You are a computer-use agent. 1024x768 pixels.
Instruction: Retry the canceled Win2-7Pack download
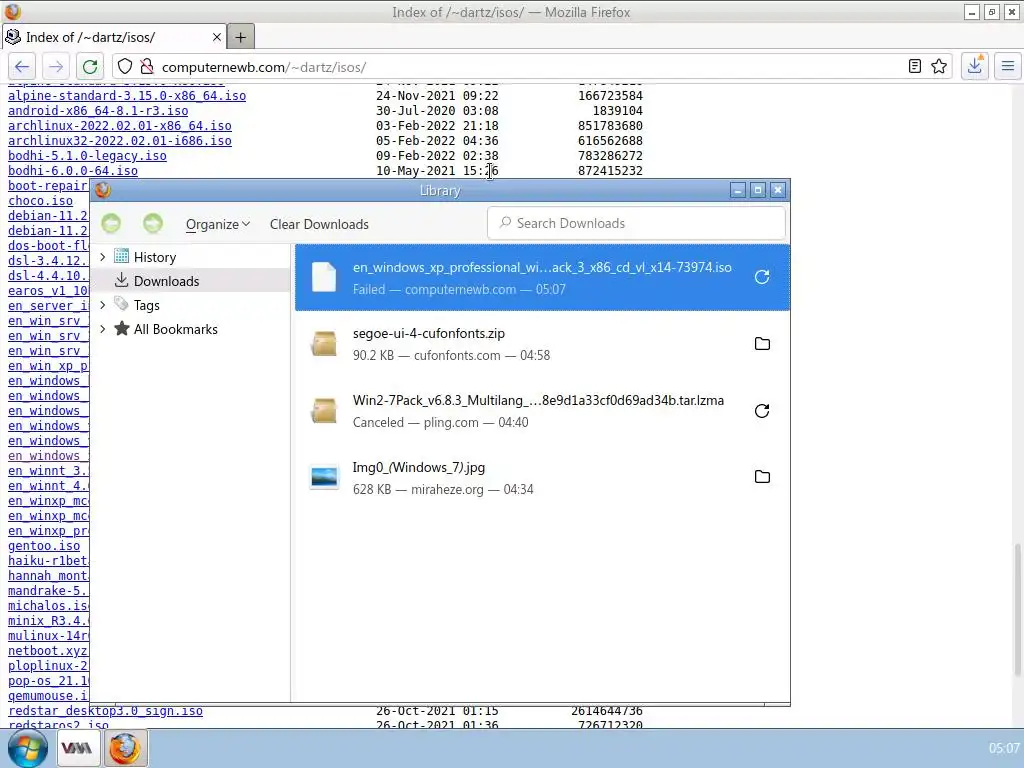761,411
